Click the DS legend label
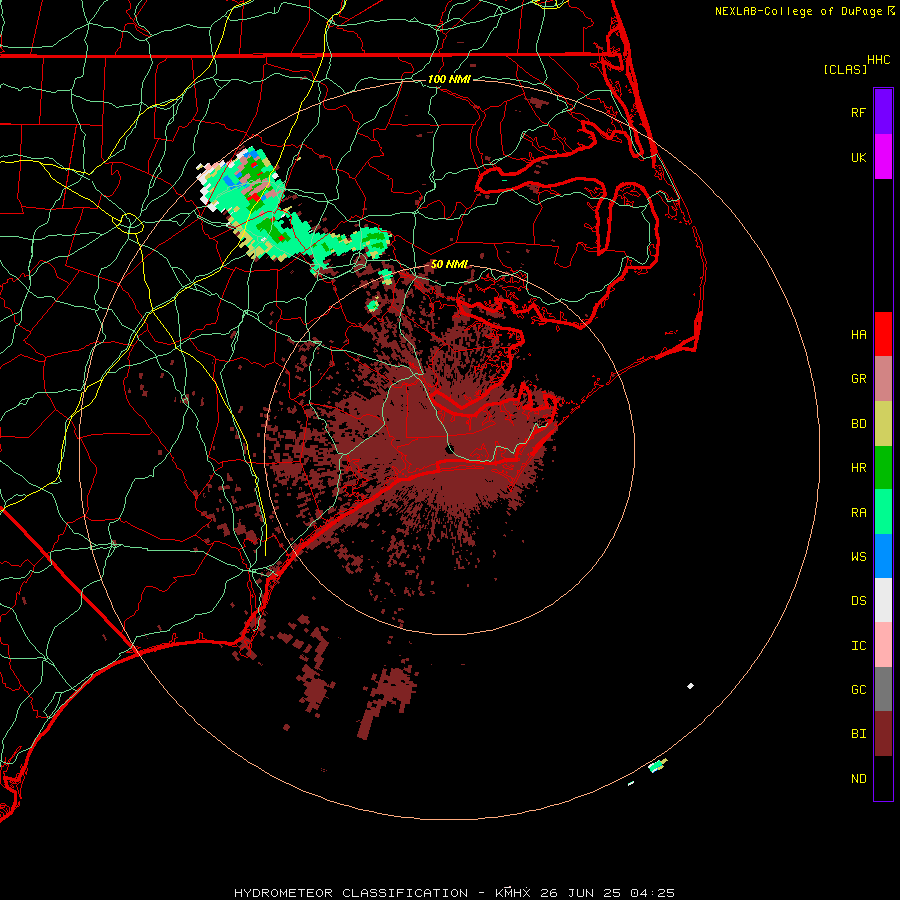This screenshot has height=900, width=900. pos(858,601)
